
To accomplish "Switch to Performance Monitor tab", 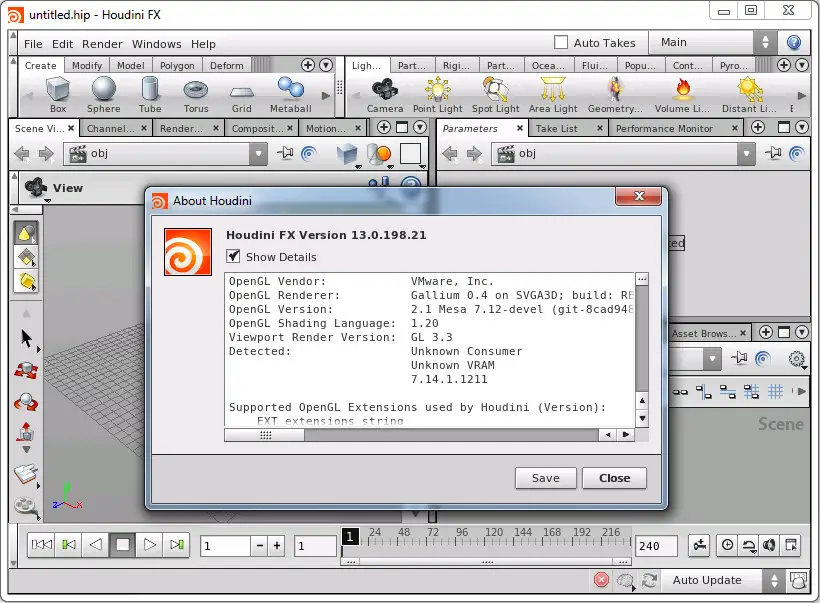I will [664, 128].
